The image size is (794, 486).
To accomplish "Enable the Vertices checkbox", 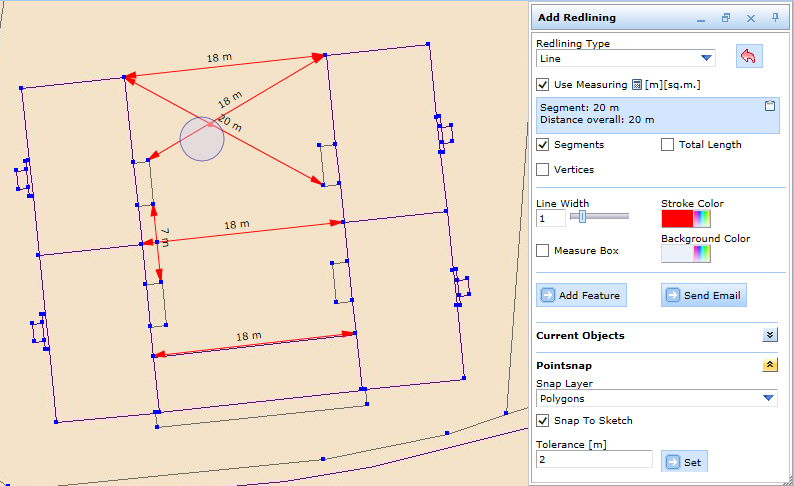I will click(x=543, y=170).
